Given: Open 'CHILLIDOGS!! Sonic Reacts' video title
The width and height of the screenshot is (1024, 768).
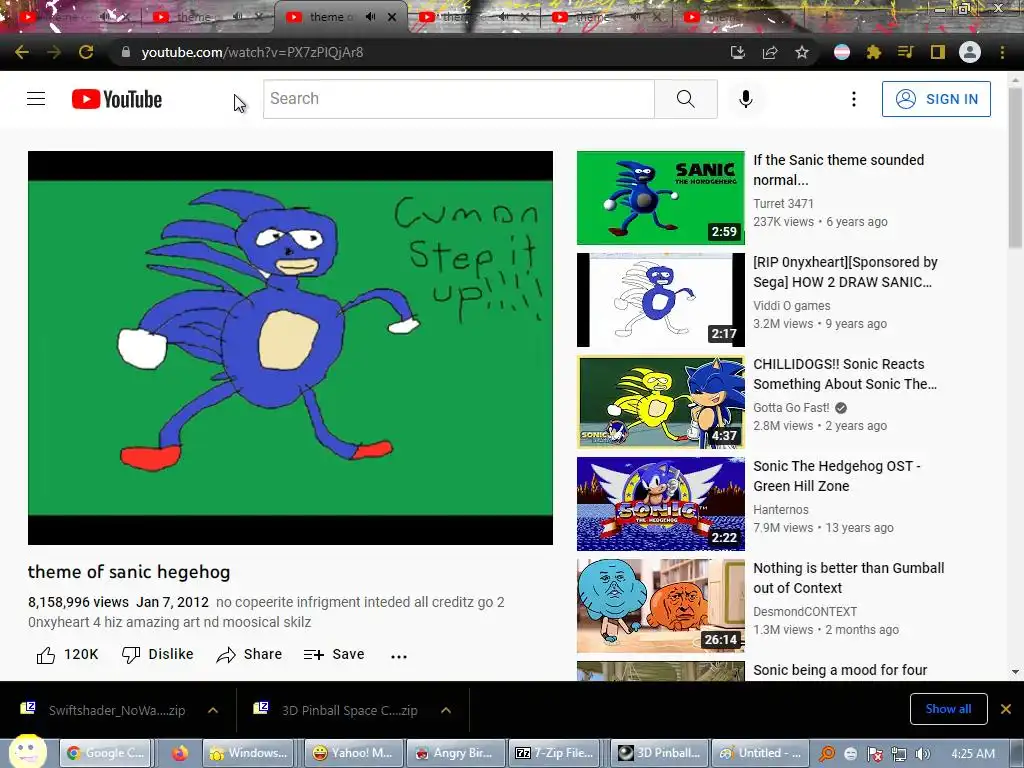Looking at the screenshot, I should click(845, 374).
